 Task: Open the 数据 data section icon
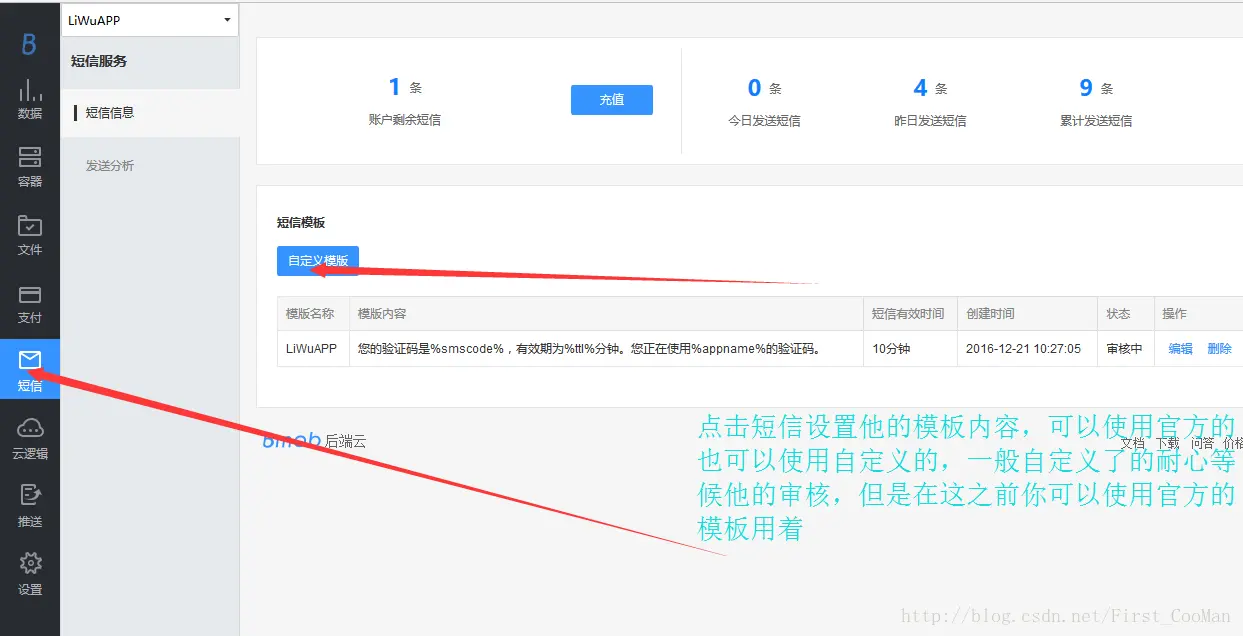[30, 99]
